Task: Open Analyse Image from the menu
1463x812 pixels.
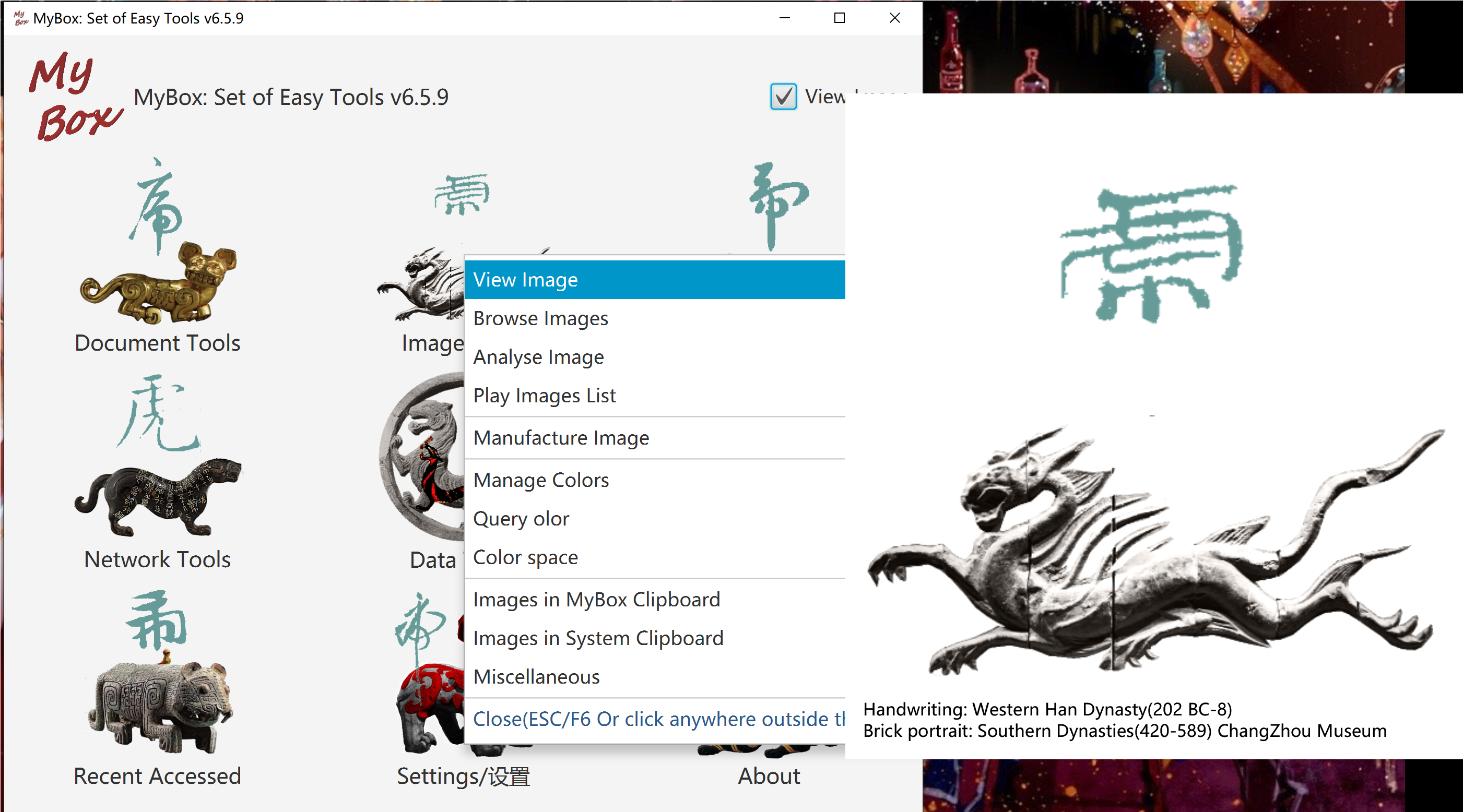Action: click(x=655, y=356)
